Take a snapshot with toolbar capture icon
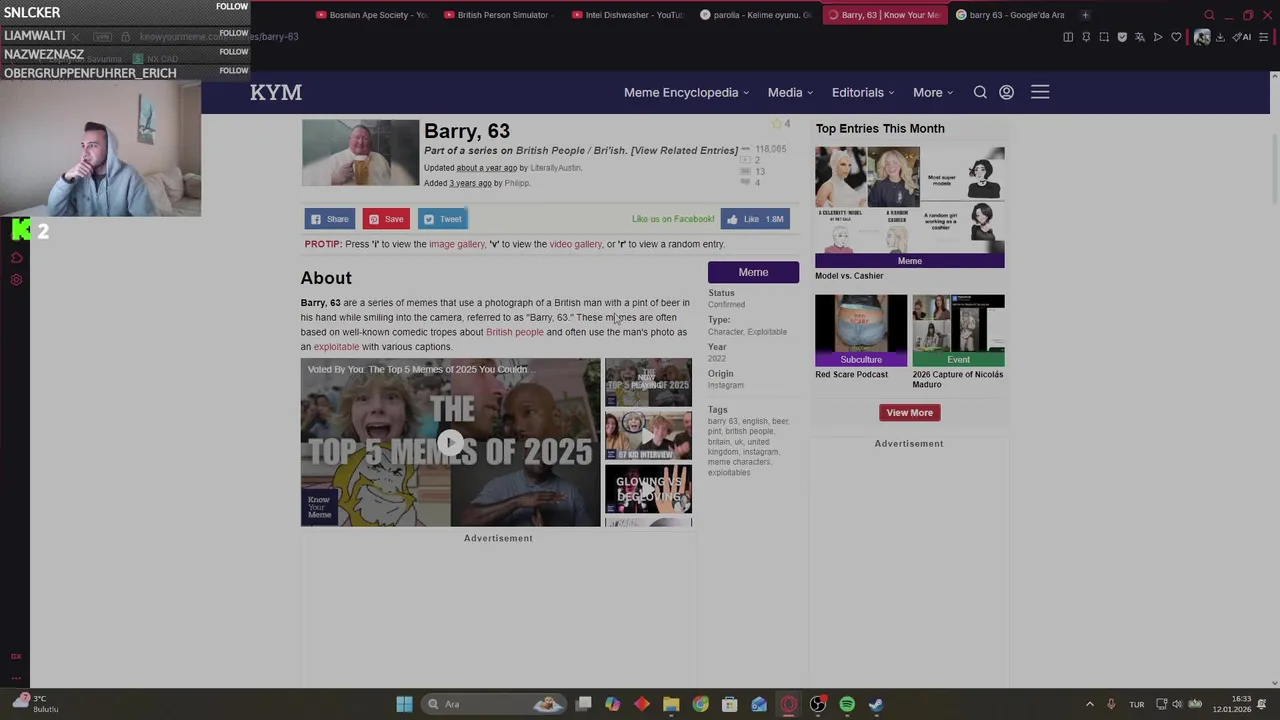This screenshot has width=1280, height=720. (1104, 37)
